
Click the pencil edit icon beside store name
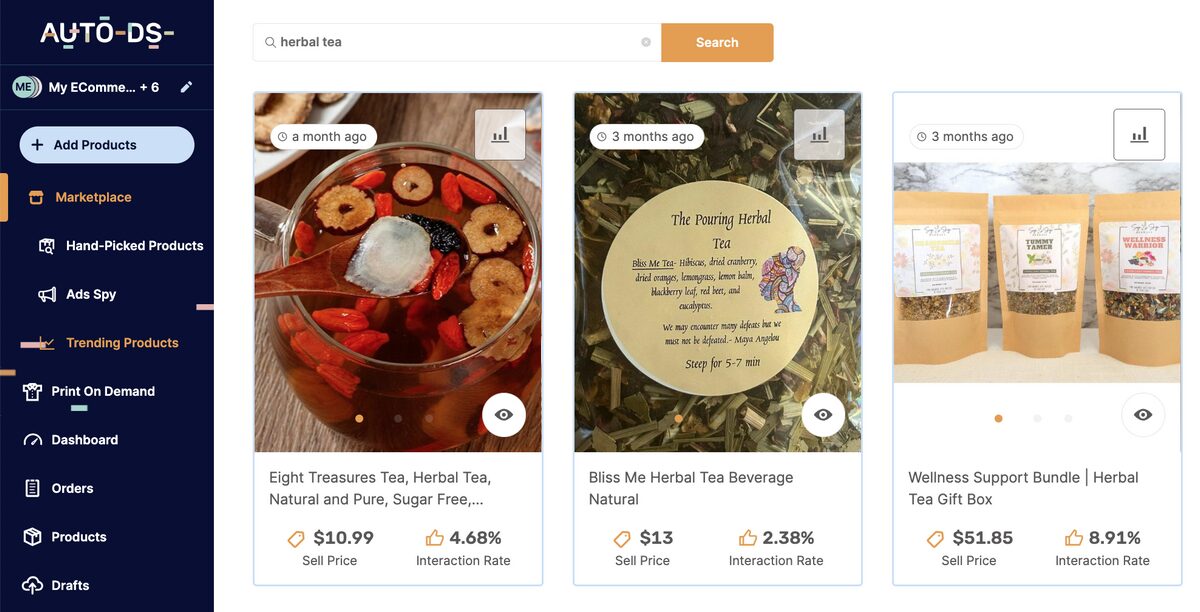click(x=186, y=87)
